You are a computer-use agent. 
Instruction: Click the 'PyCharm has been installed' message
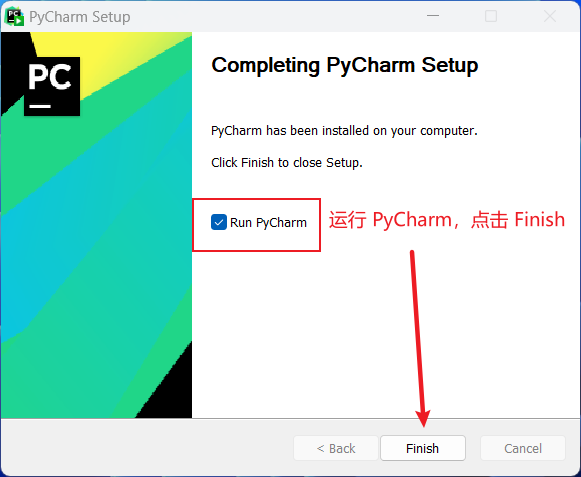point(344,131)
